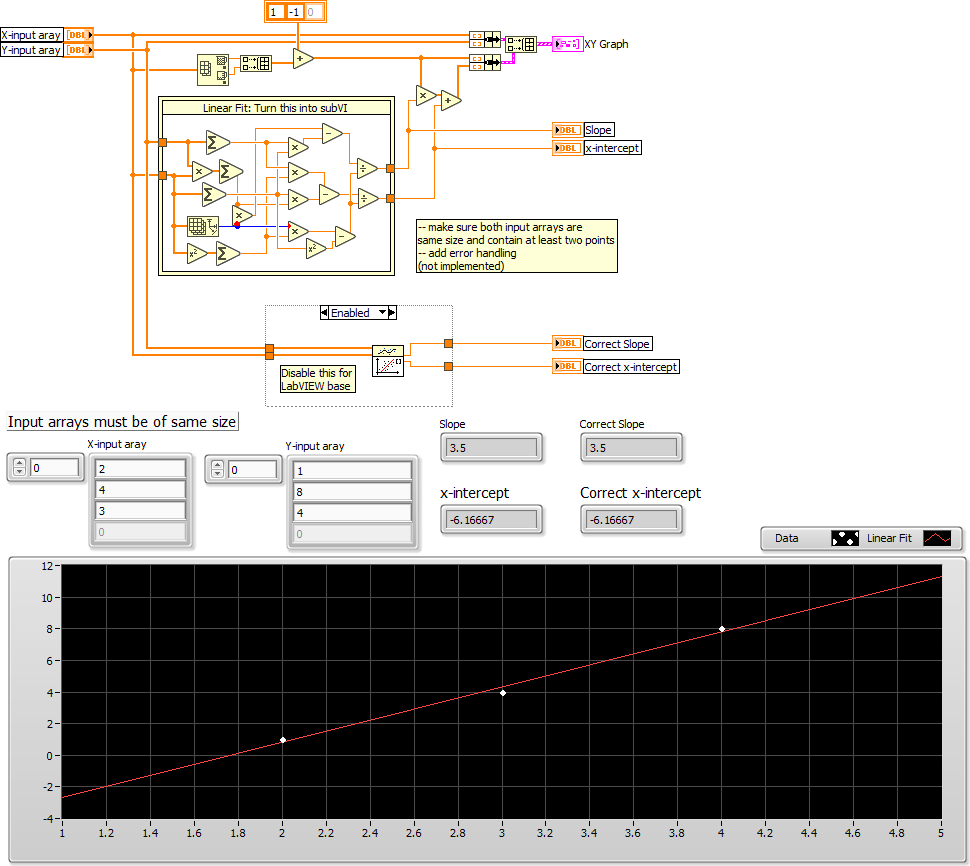This screenshot has height=866, width=970.
Task: Click the Y-input aray field containing 8
Action: 352,492
